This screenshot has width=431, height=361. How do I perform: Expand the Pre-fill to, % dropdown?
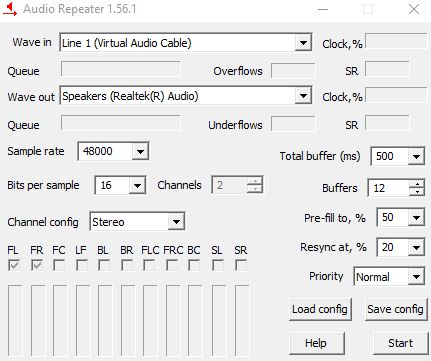tap(416, 217)
